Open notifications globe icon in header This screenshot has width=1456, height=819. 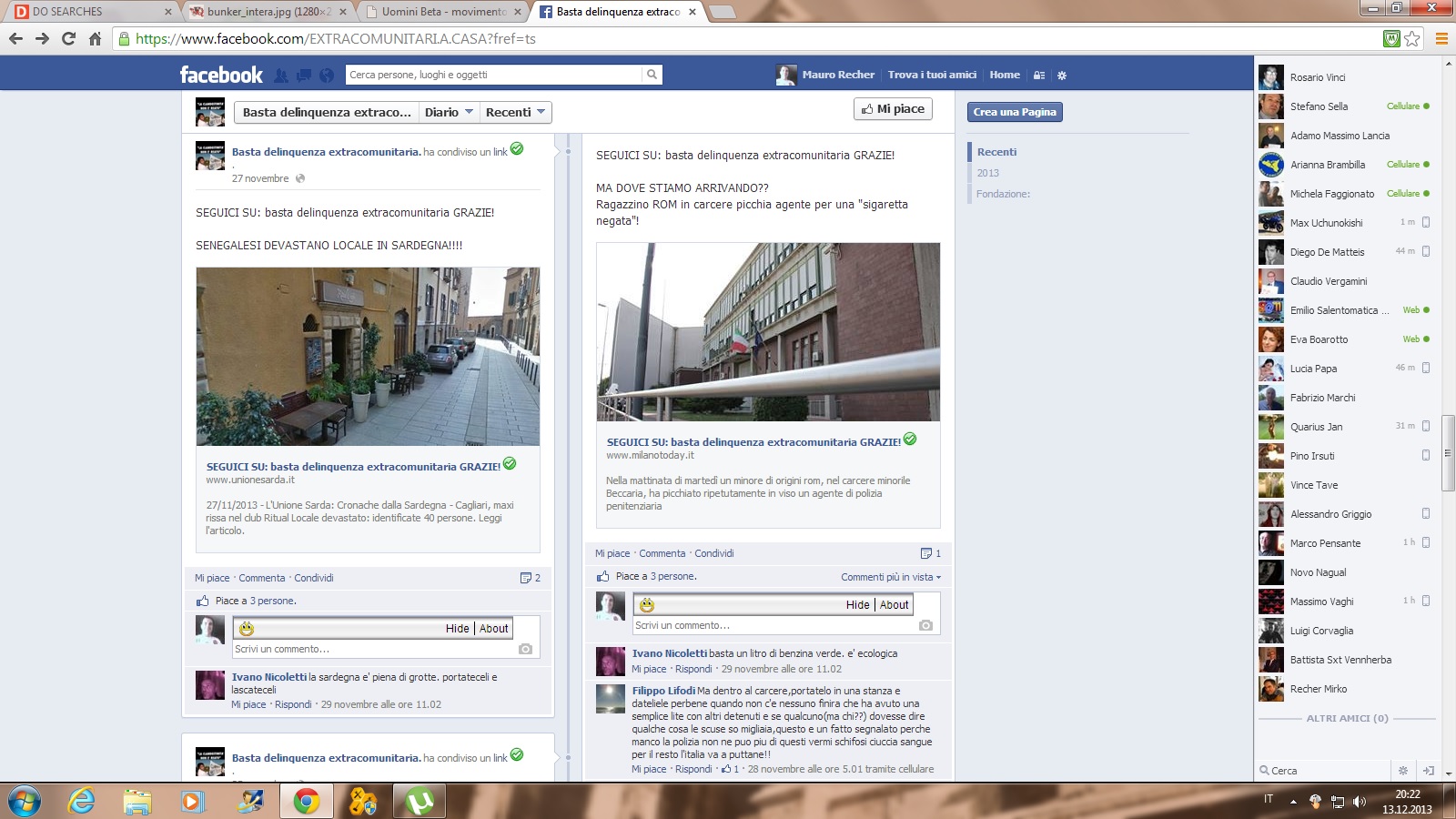327,76
